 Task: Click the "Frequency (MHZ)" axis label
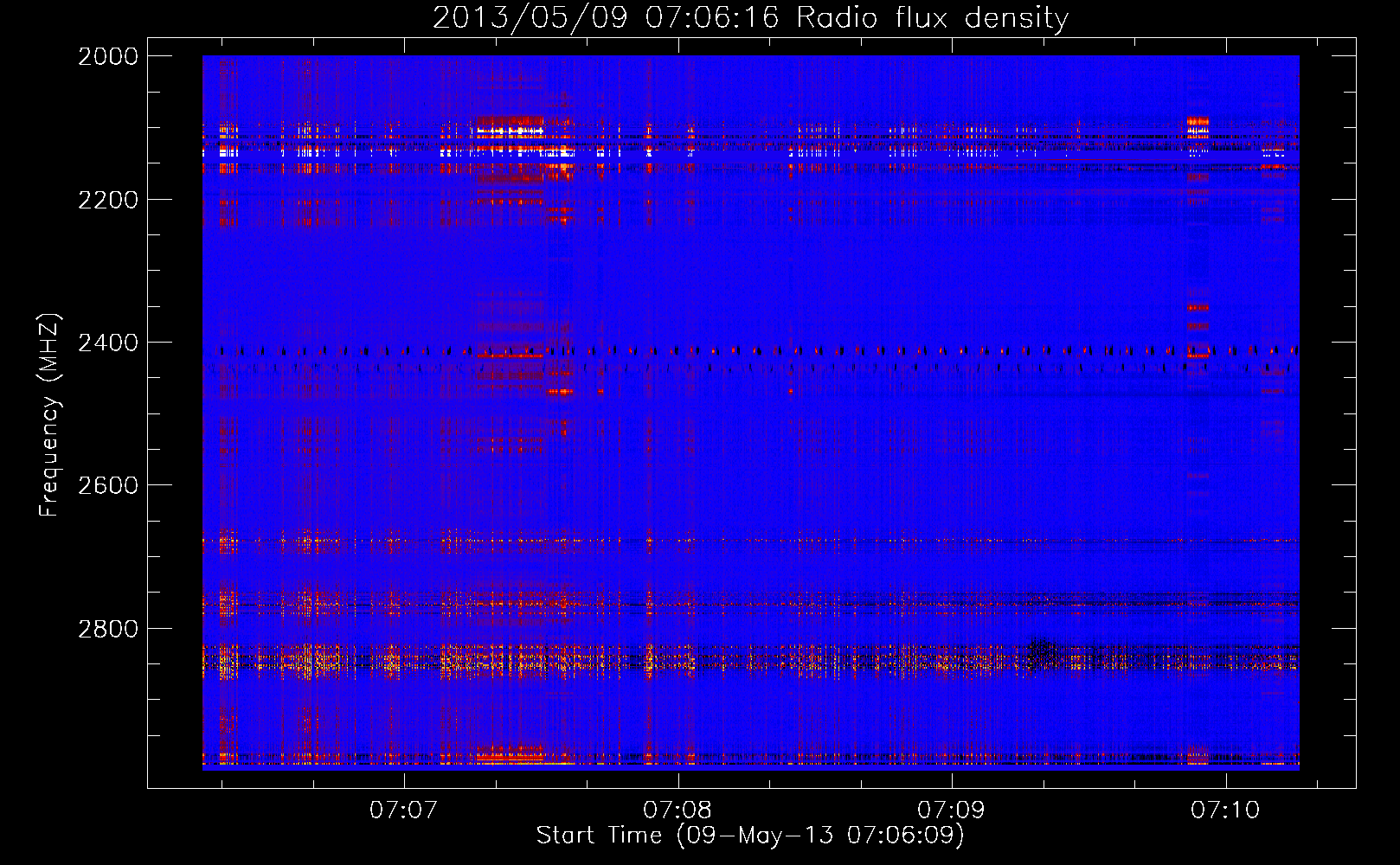50,415
